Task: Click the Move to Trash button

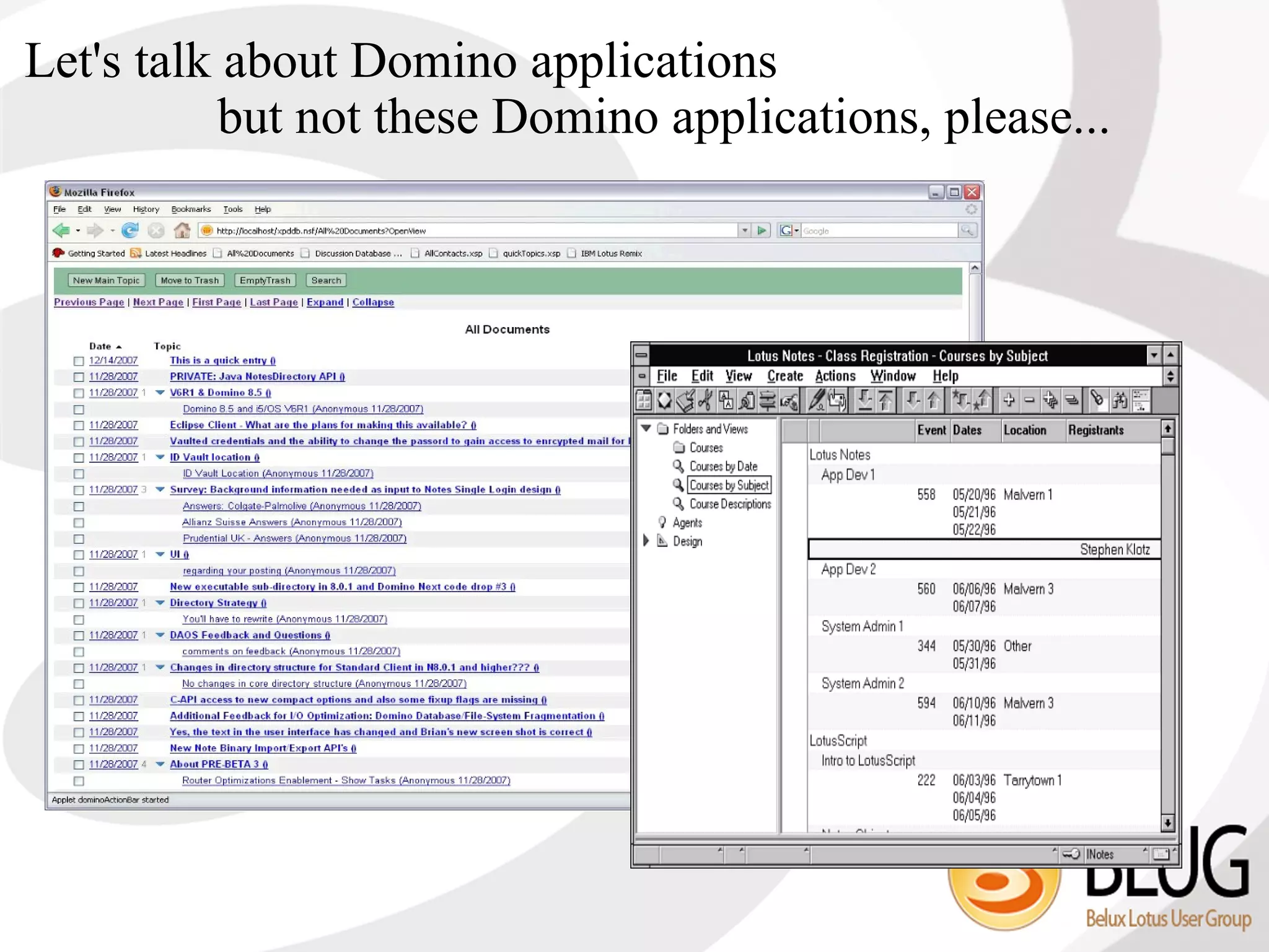Action: coord(190,281)
